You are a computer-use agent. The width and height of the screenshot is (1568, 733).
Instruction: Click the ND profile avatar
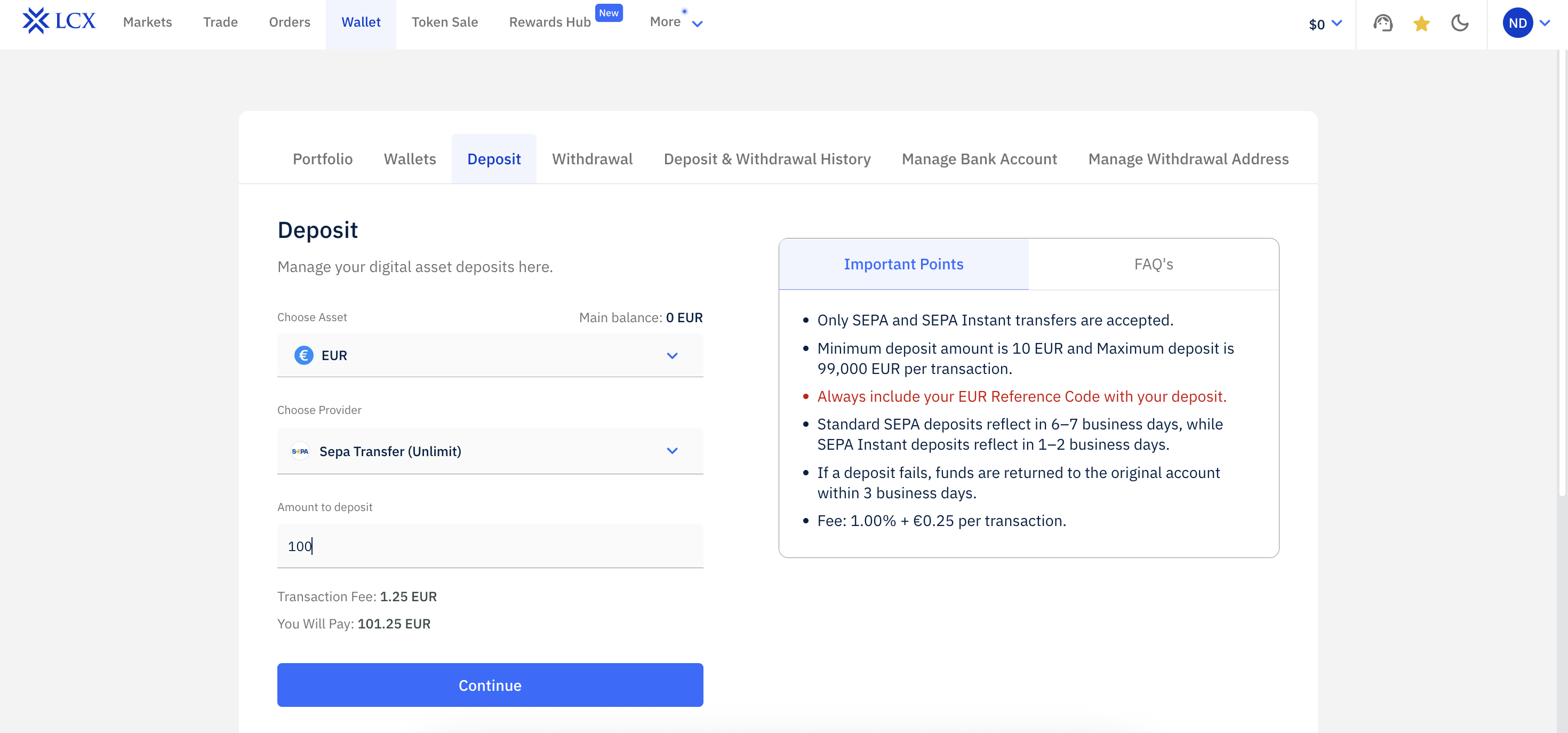tap(1517, 23)
